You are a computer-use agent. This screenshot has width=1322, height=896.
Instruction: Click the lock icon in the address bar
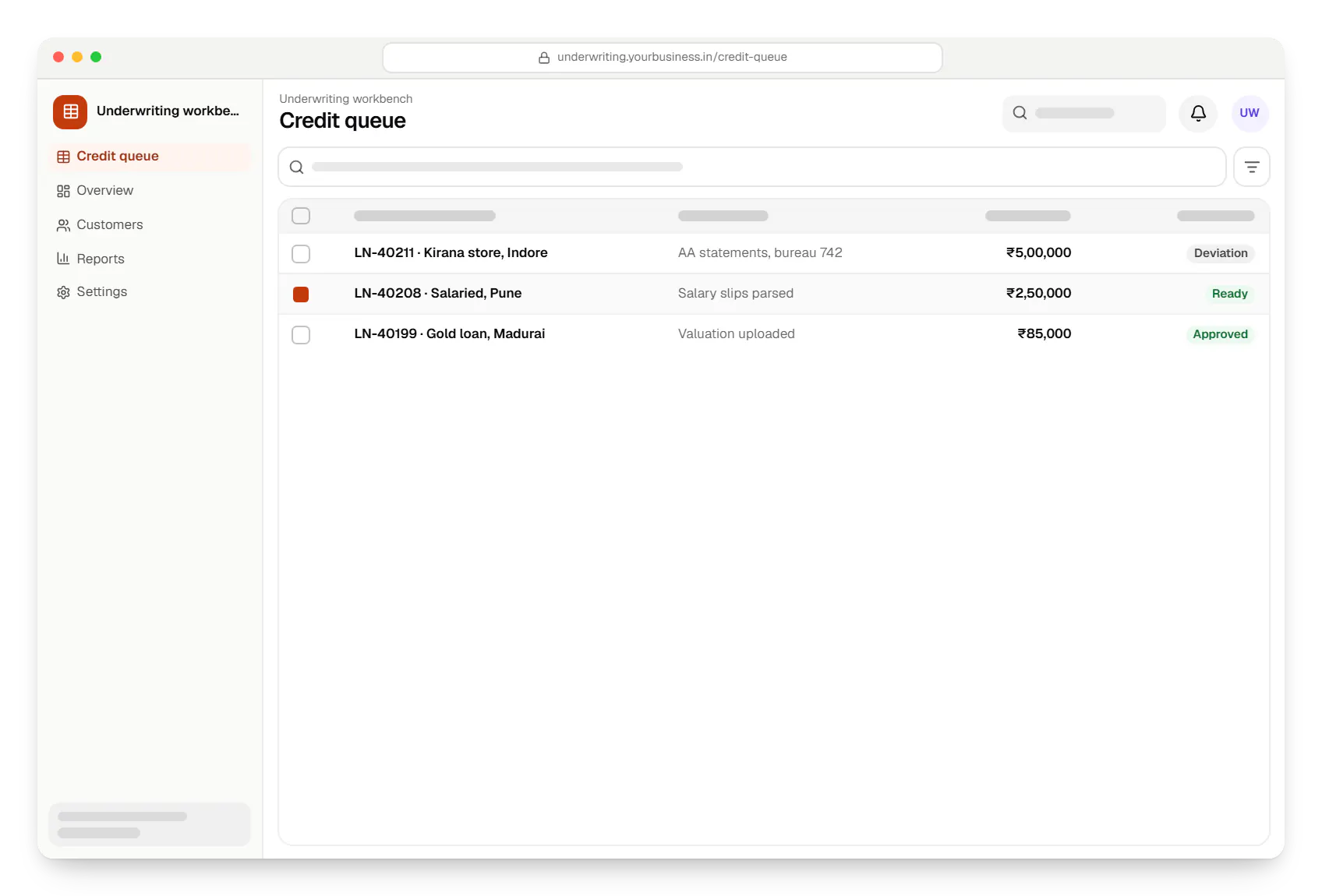[544, 58]
